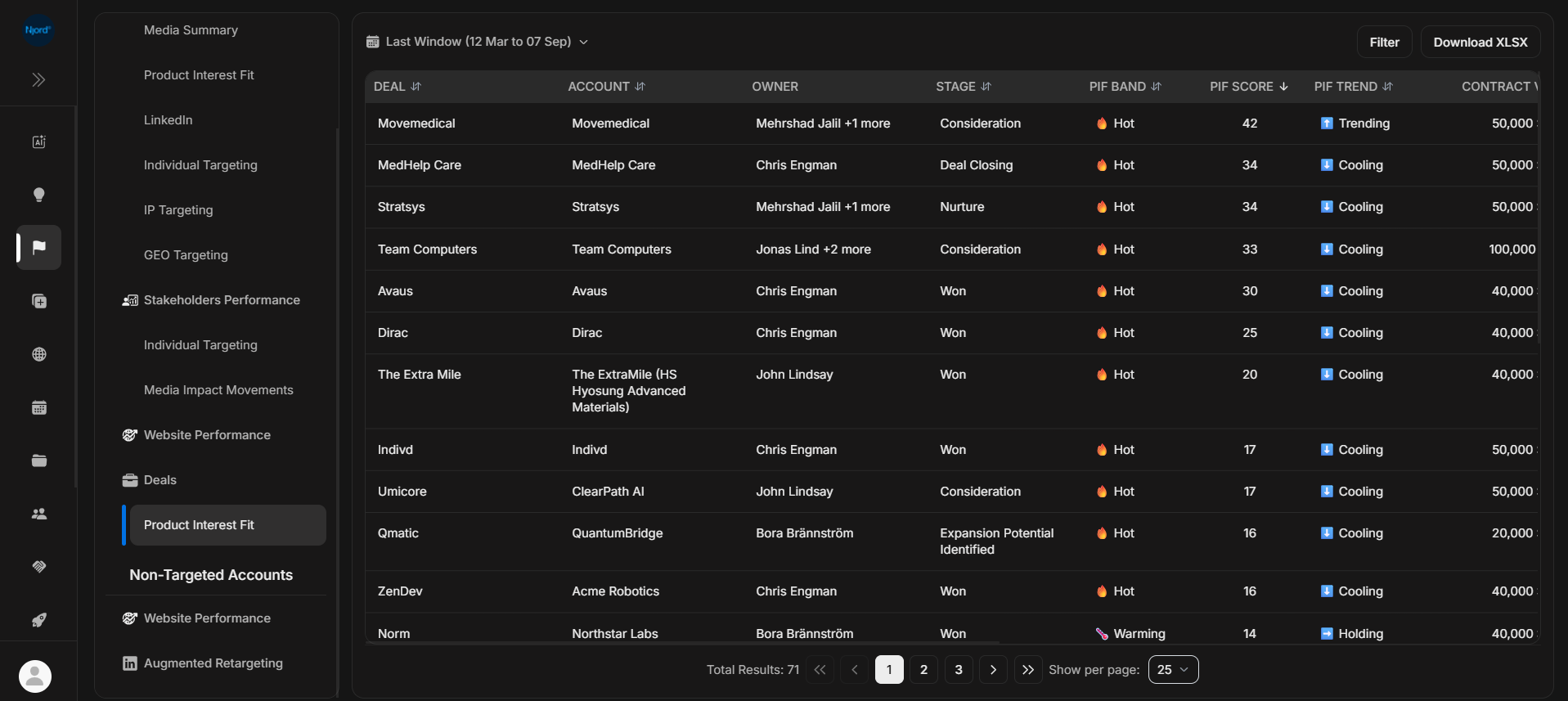Click the QuantumBridge account cell
Screen dimensions: 1568x701
coord(618,533)
